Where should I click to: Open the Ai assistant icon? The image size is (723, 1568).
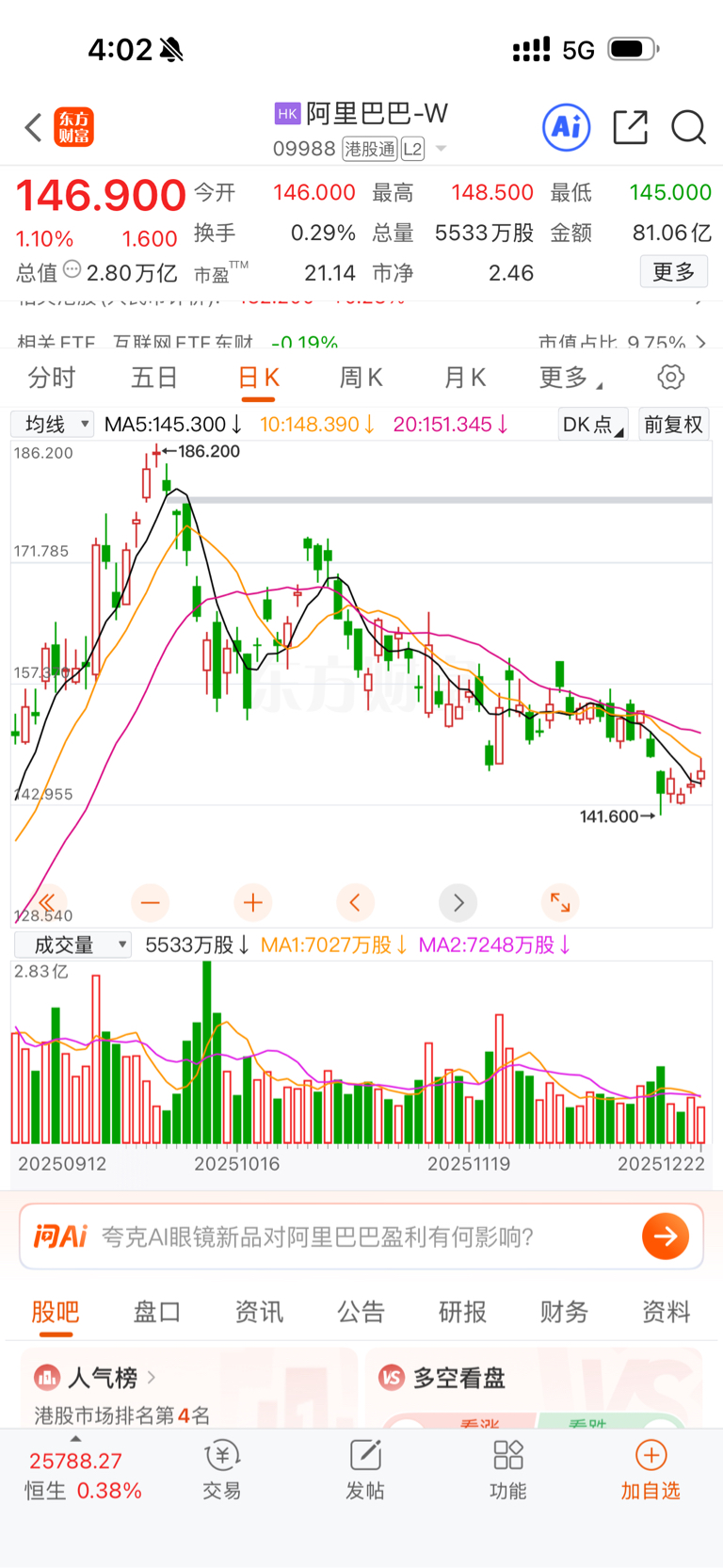click(567, 127)
